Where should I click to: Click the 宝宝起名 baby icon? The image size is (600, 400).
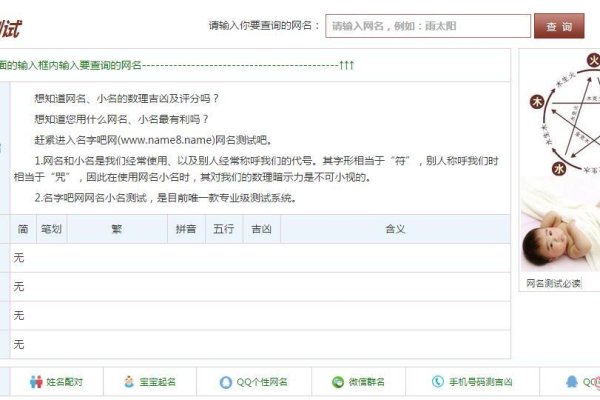tap(129, 382)
